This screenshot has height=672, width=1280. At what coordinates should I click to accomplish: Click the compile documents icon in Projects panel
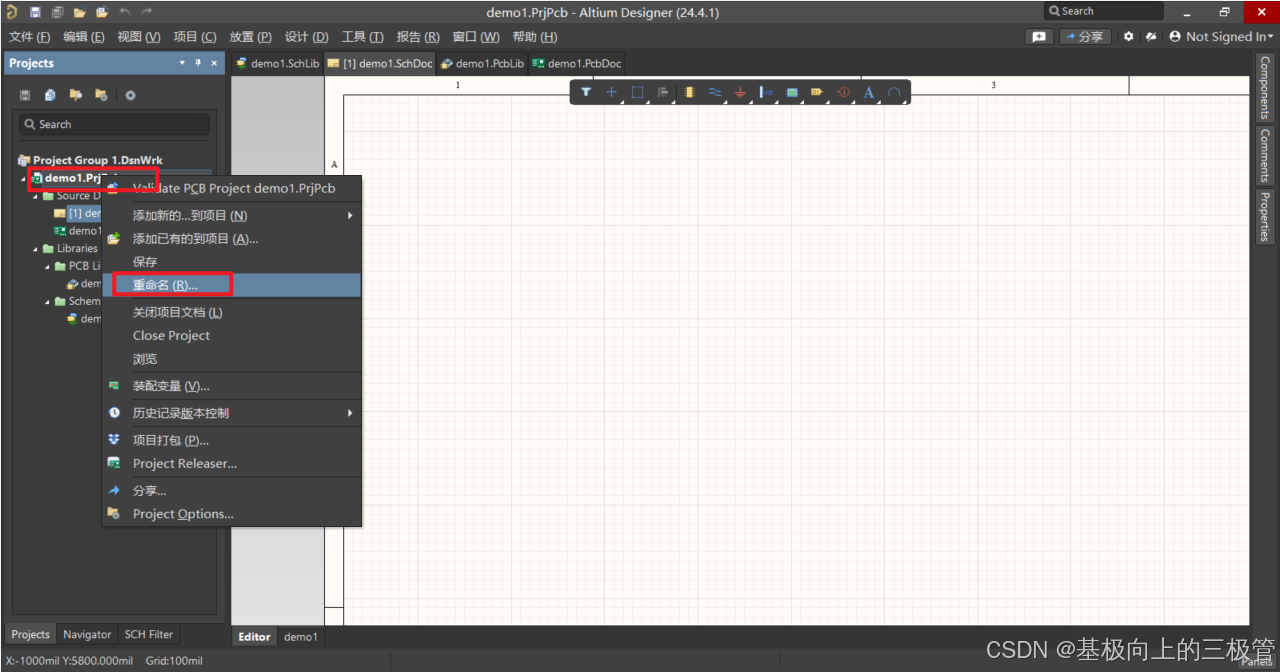[50, 95]
